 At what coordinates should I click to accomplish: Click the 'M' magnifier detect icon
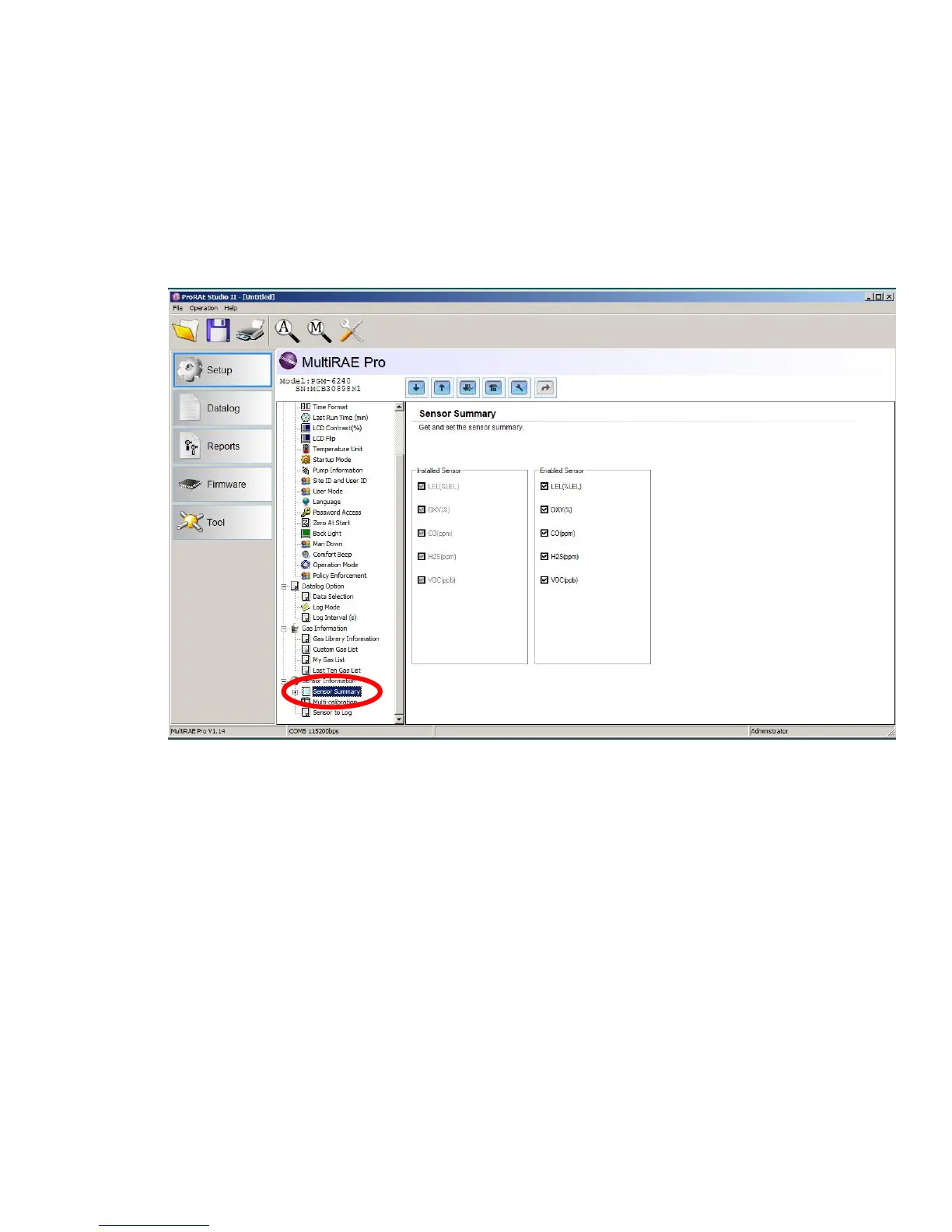tap(318, 331)
